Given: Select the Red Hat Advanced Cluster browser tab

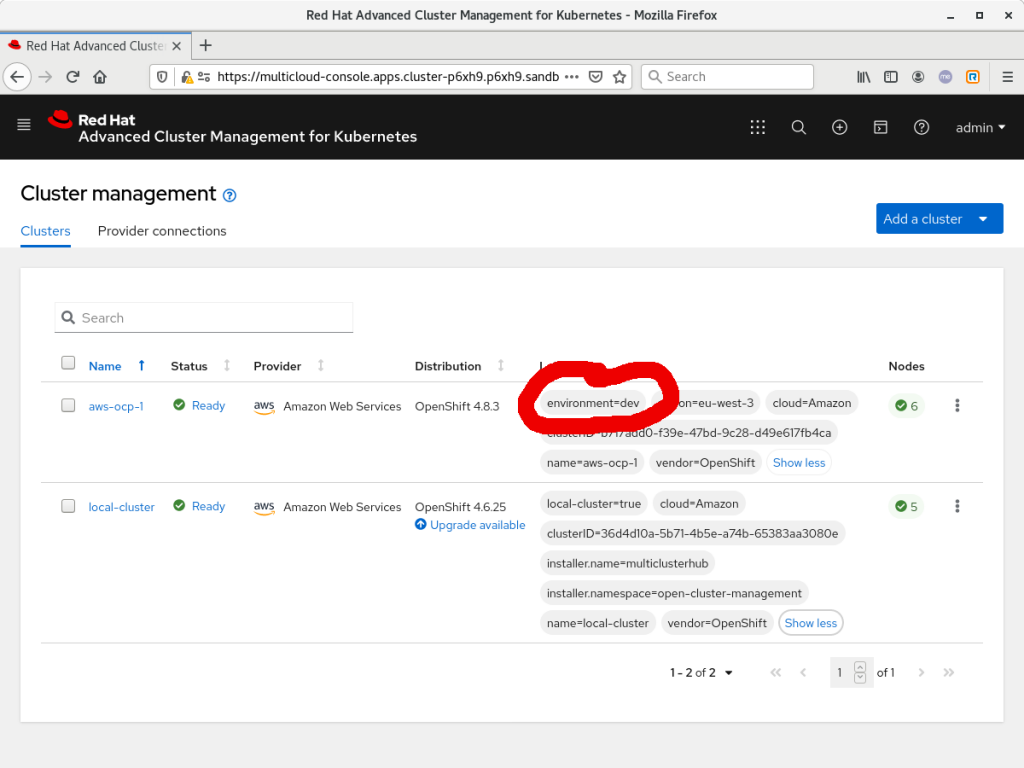Looking at the screenshot, I should point(95,46).
